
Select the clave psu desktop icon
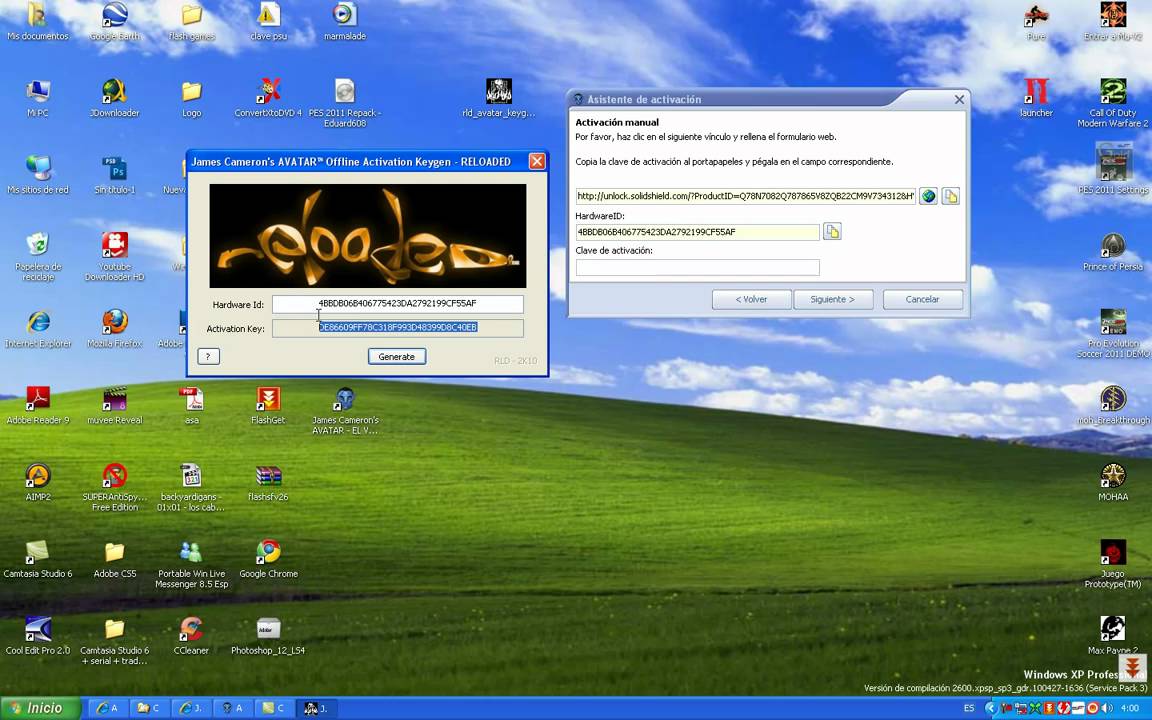269,21
